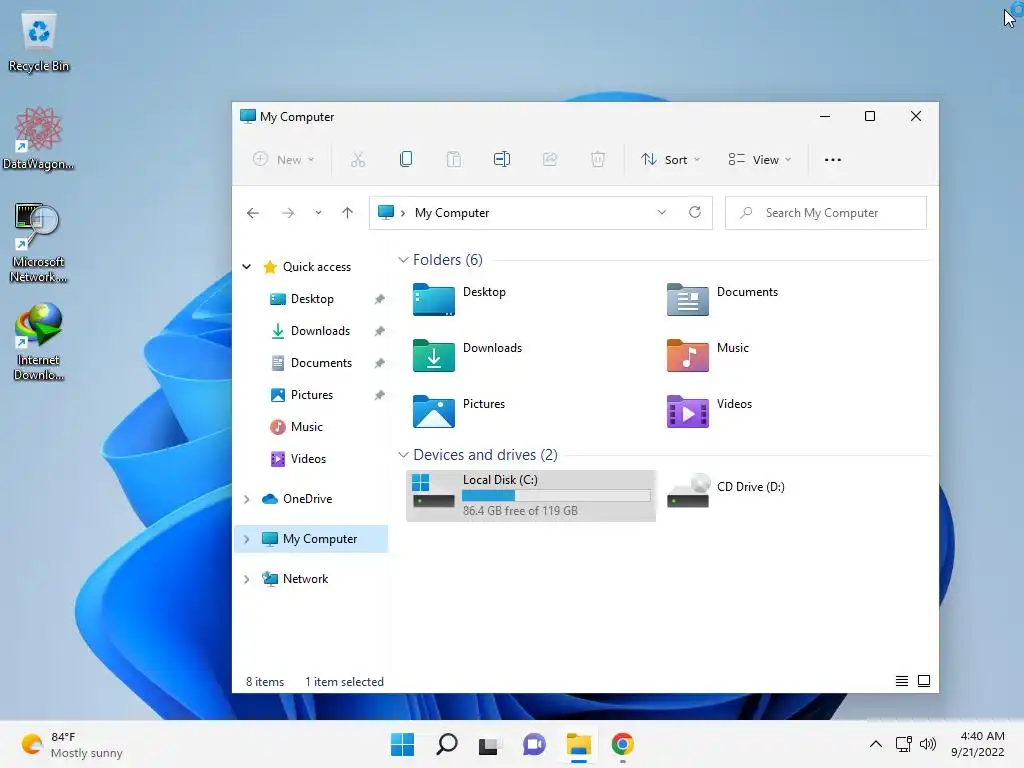Viewport: 1024px width, 768px height.
Task: Select the Desktop folder in main pane
Action: click(x=460, y=299)
